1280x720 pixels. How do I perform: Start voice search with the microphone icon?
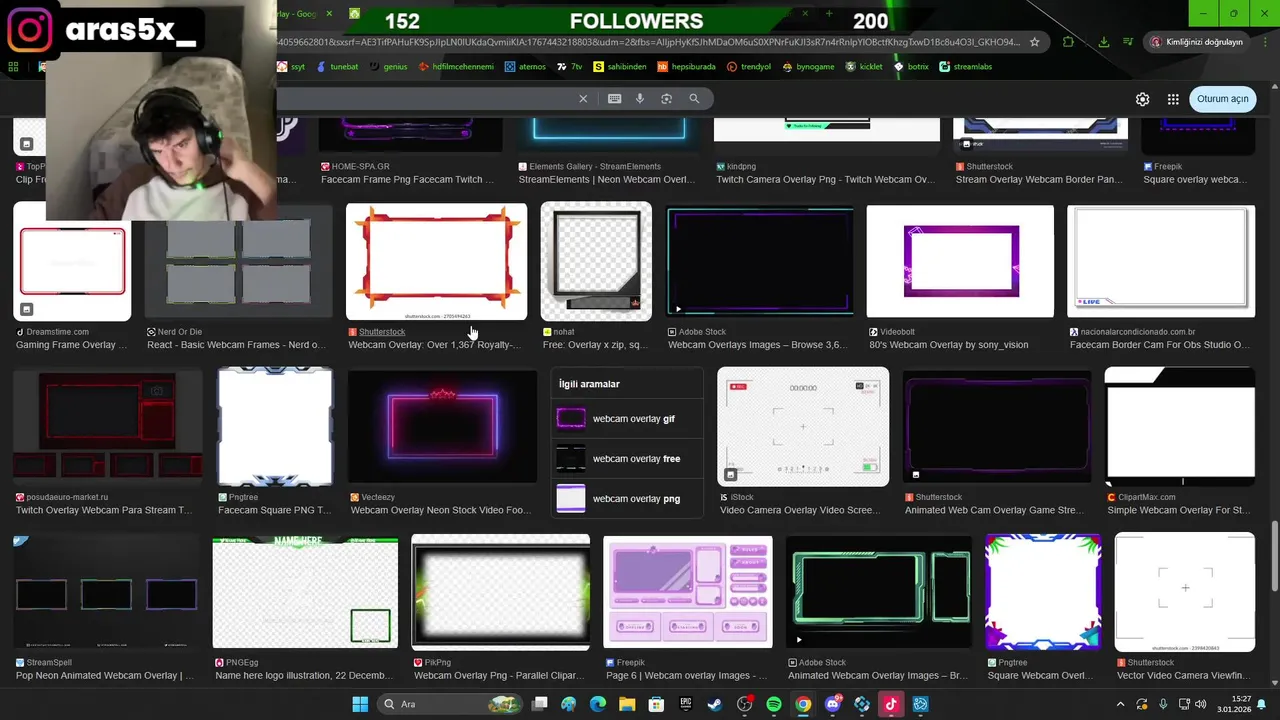640,99
